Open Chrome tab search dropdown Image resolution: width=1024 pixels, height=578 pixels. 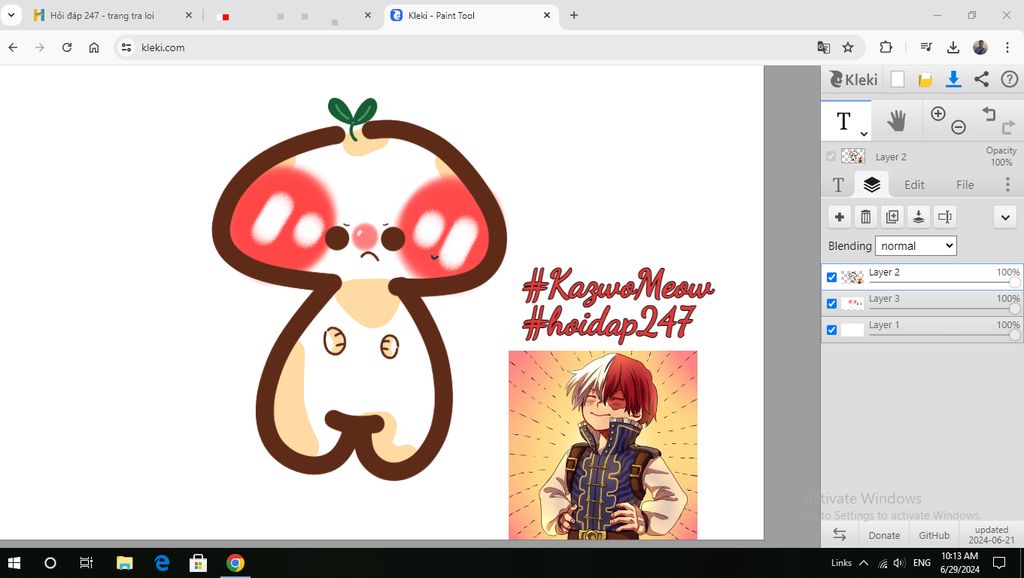coord(11,15)
